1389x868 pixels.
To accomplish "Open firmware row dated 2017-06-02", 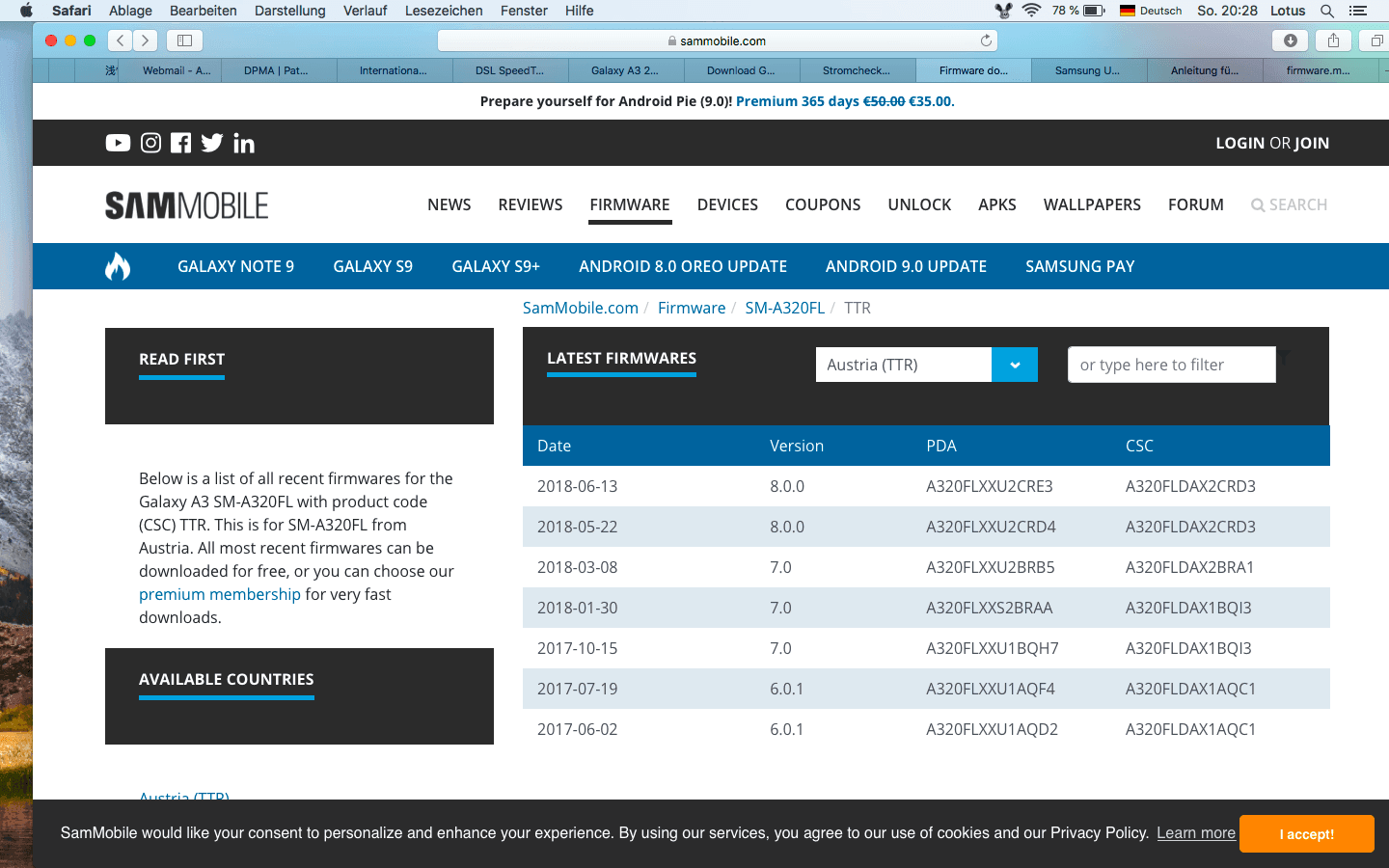I will pos(926,729).
